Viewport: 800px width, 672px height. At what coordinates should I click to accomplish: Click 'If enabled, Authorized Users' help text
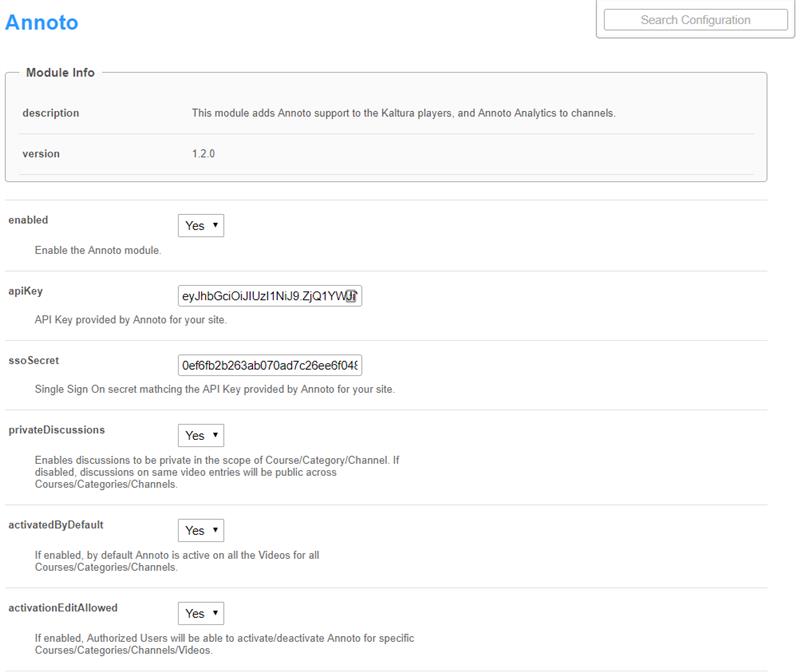[224, 644]
